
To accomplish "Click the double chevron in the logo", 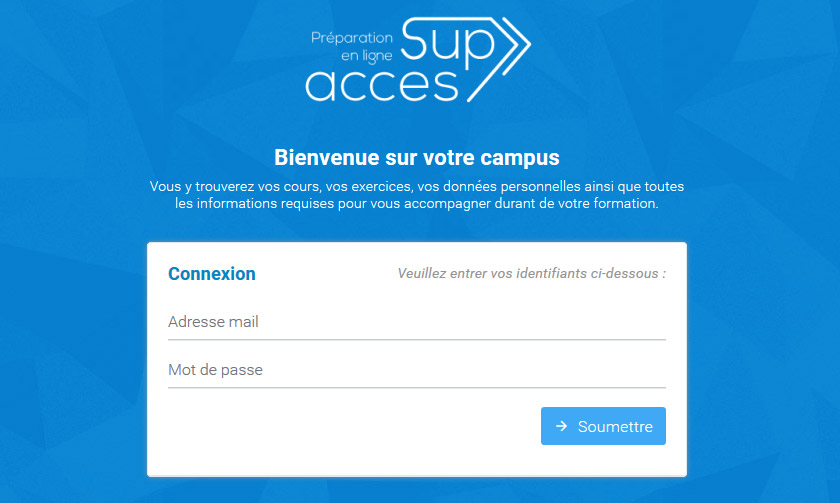I will (x=499, y=59).
